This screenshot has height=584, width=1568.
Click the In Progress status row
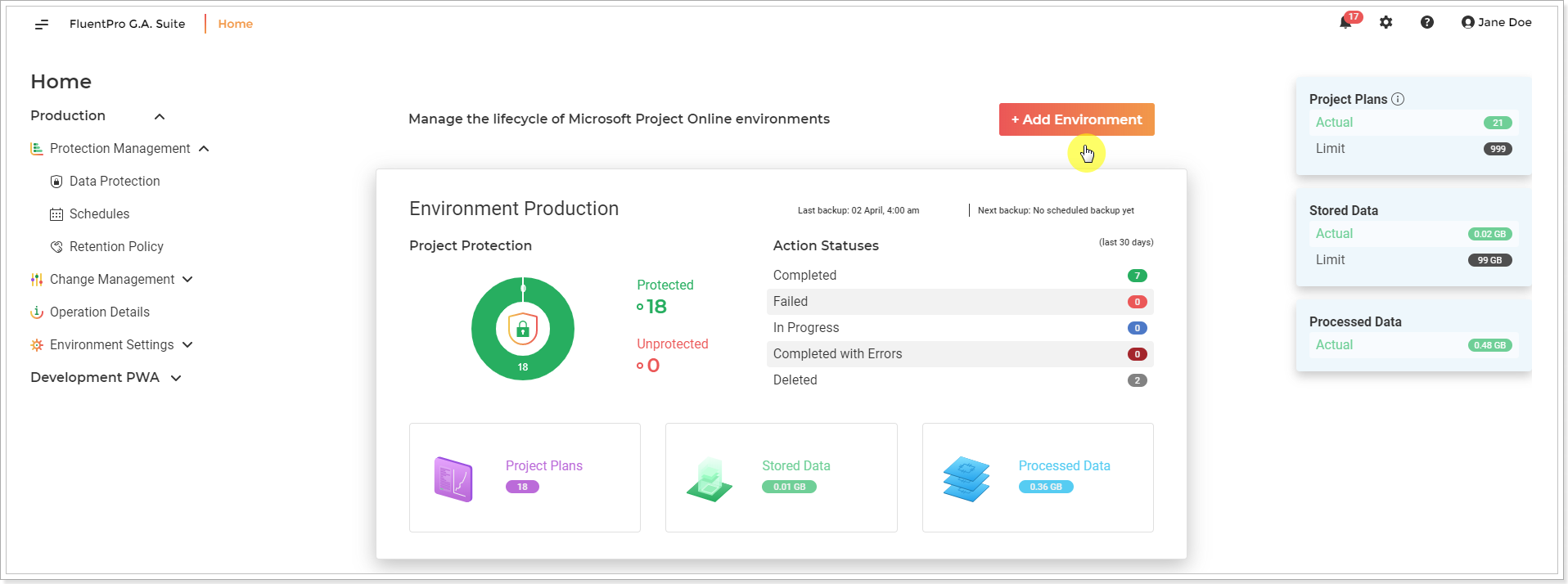click(960, 328)
